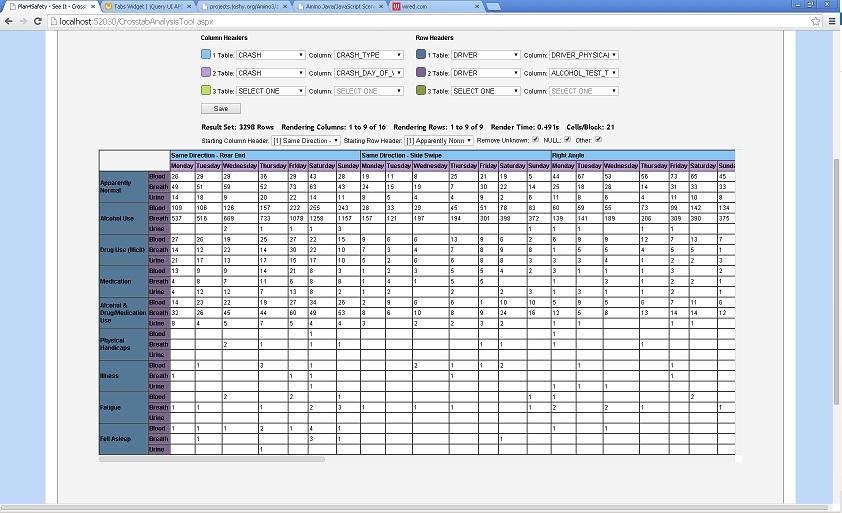Click the browser forward arrow
Screen dimensions: 842x513
point(23,21)
